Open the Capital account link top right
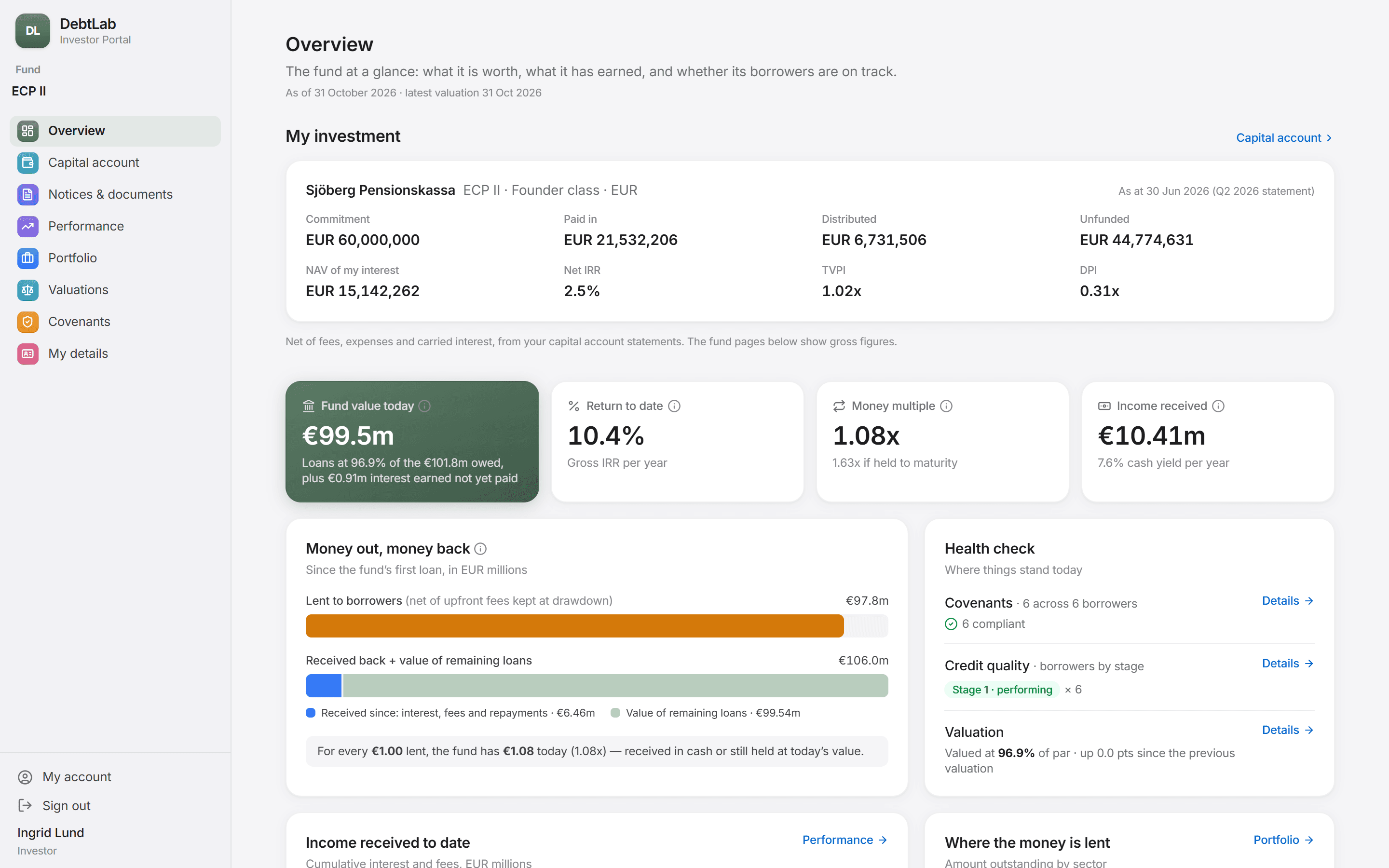 pos(1284,138)
